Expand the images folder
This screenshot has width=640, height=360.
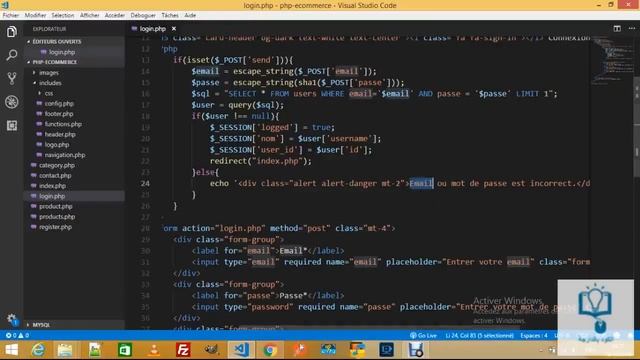pos(49,73)
